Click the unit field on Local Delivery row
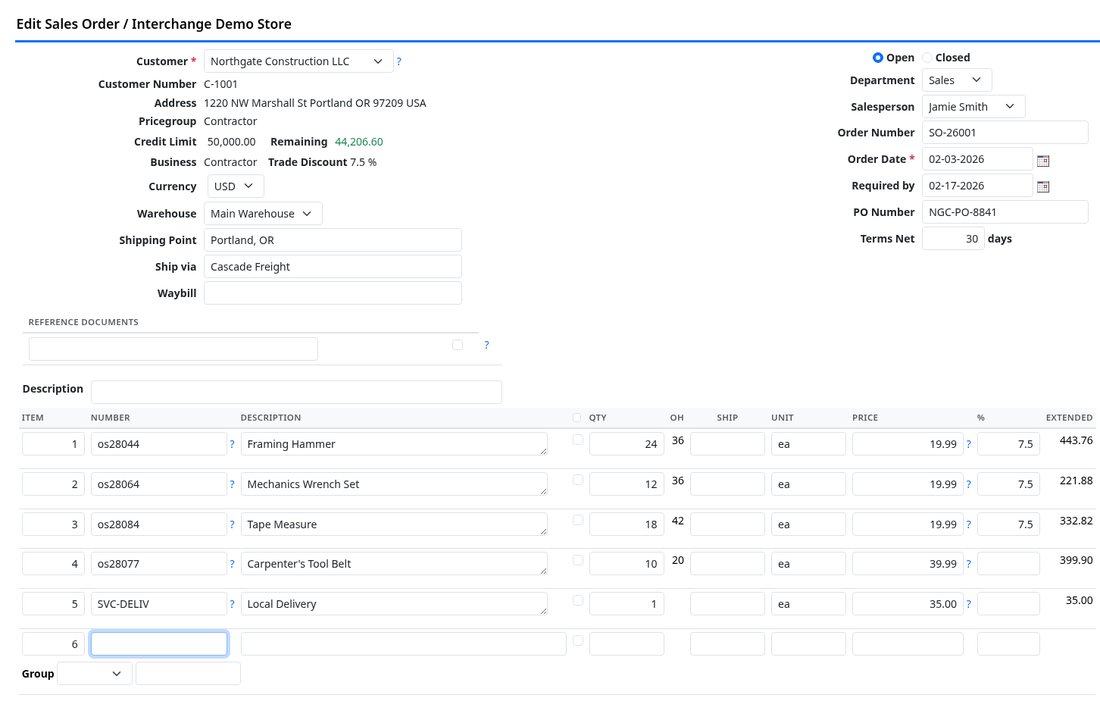The image size is (1100, 720). tap(808, 604)
